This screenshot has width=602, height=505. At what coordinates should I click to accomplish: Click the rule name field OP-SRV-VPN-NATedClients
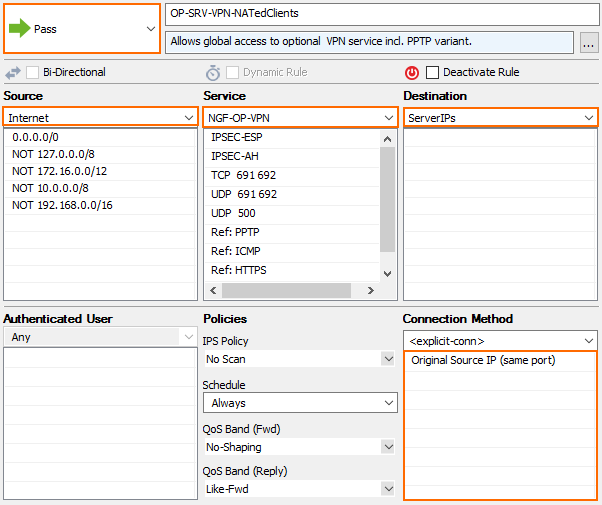pos(383,14)
